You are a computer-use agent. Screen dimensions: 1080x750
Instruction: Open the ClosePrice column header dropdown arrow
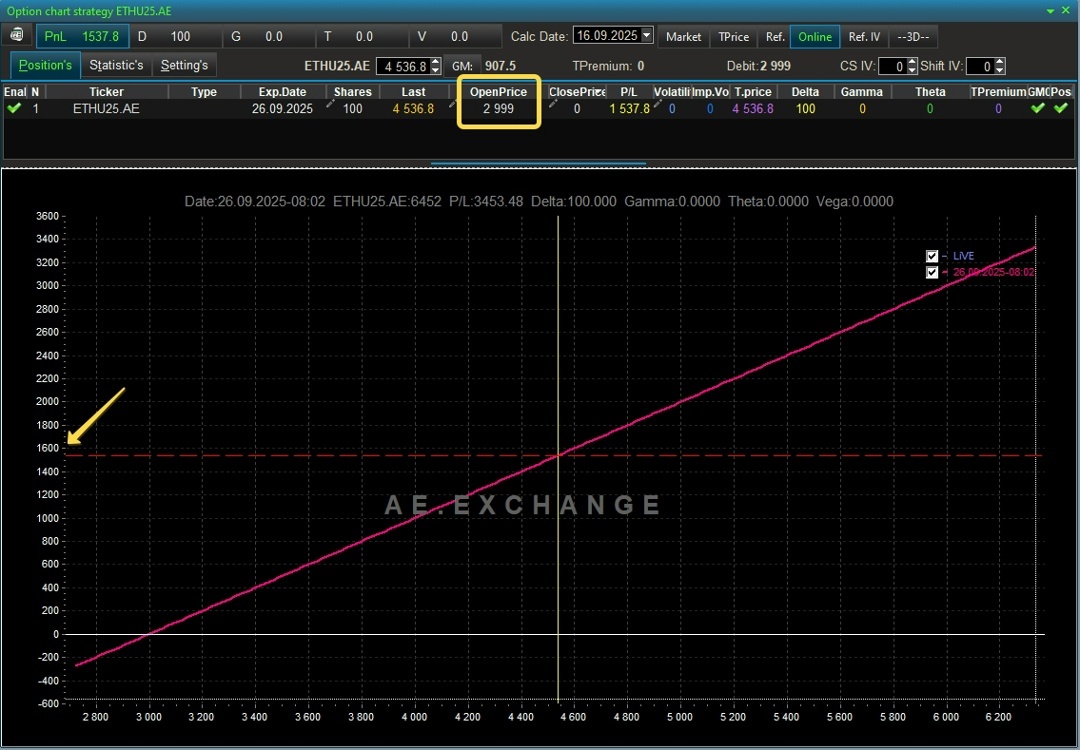[599, 92]
